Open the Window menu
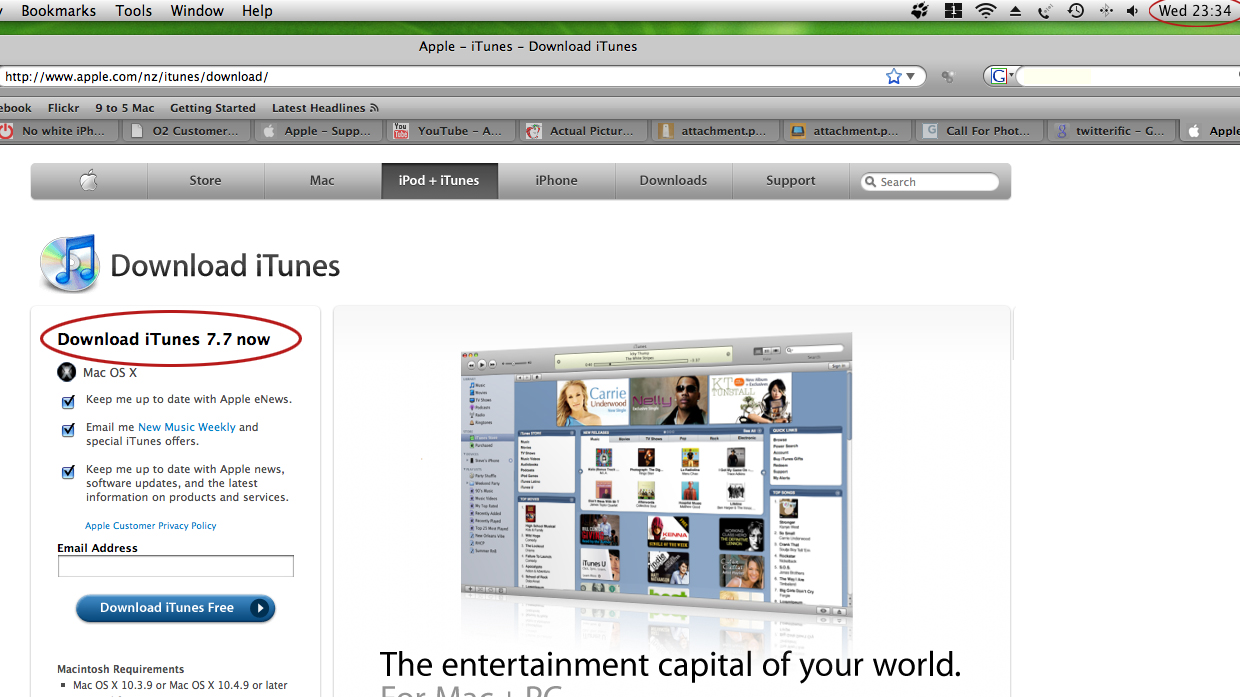This screenshot has height=697, width=1240. point(197,11)
